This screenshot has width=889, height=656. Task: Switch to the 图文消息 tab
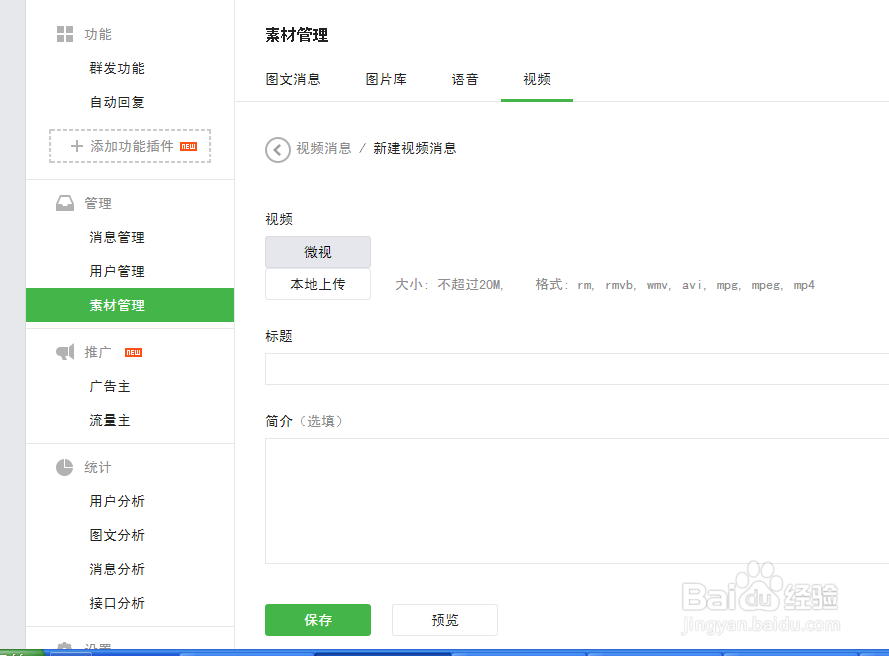pos(293,79)
